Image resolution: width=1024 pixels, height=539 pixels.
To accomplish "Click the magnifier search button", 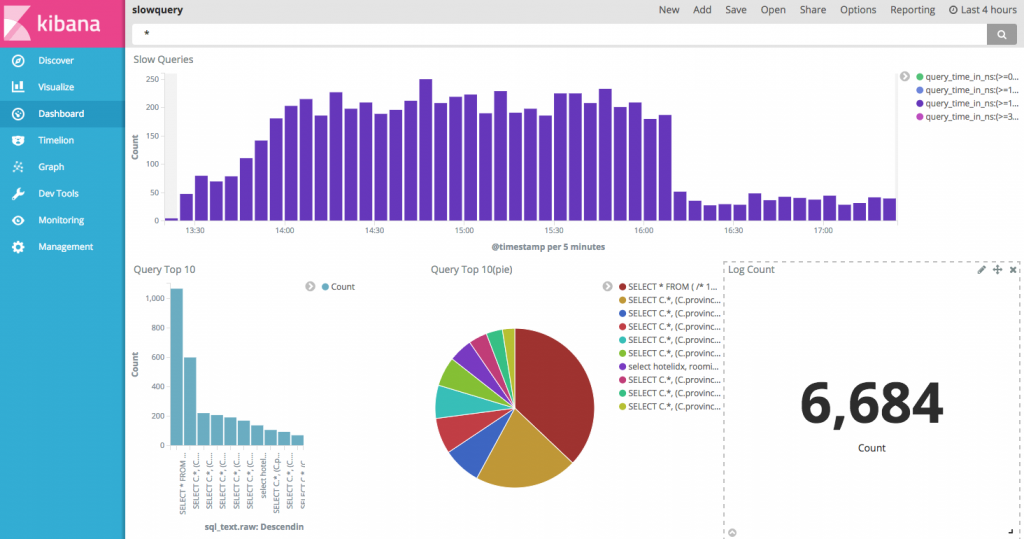I will pyautogui.click(x=1001, y=34).
